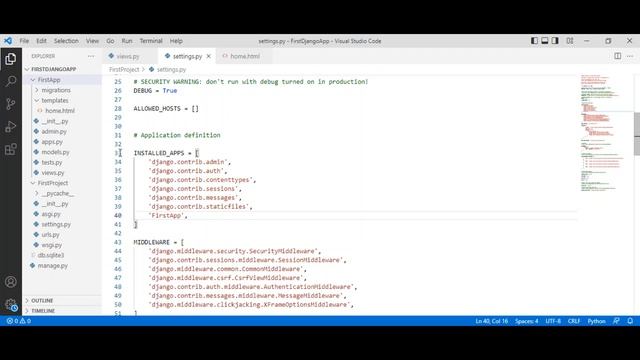The width and height of the screenshot is (640, 360).
Task: Open models.py in the explorer
Action: tap(55, 152)
